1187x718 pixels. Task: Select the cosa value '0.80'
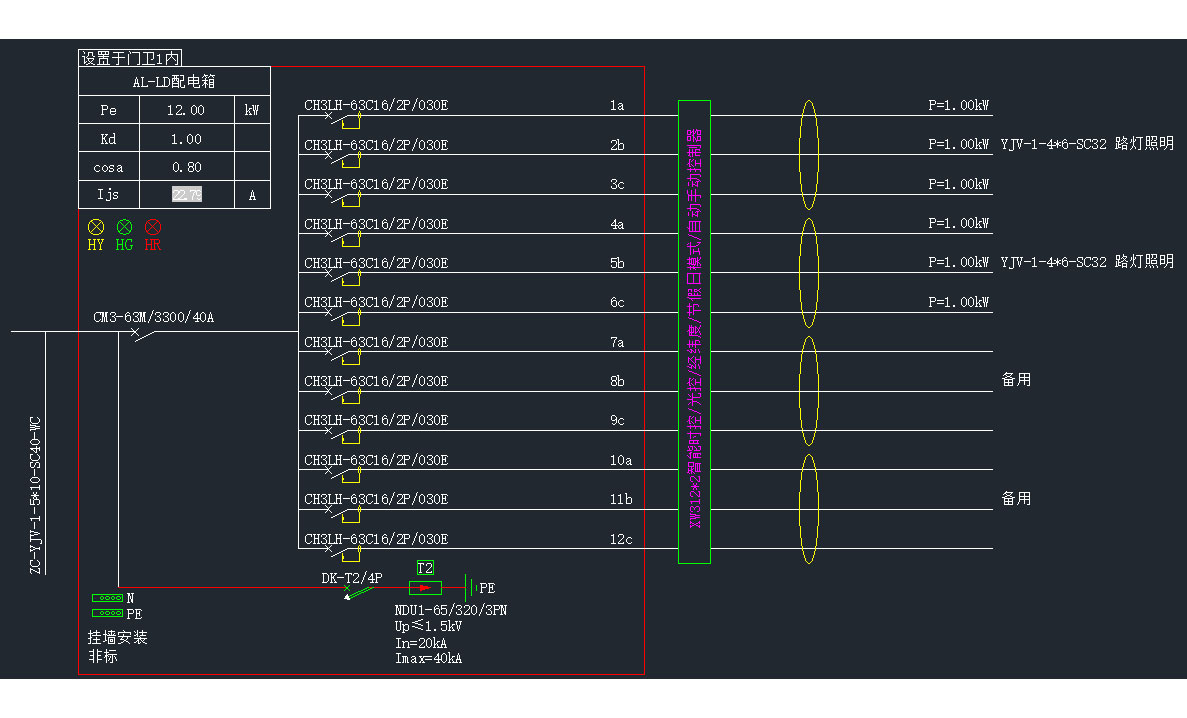[x=186, y=167]
